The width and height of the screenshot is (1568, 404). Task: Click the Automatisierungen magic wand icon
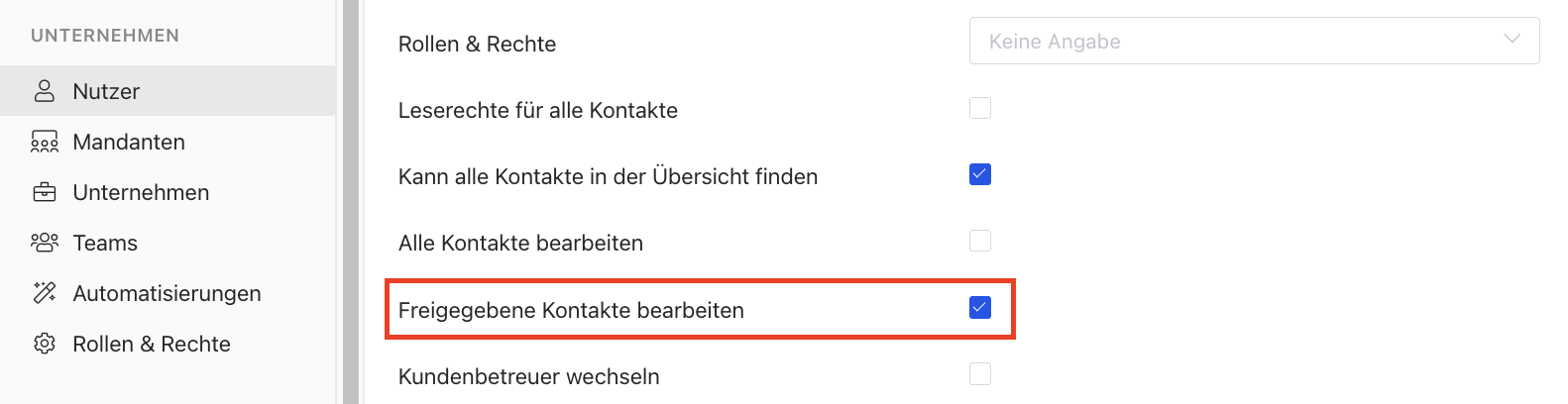(x=45, y=293)
